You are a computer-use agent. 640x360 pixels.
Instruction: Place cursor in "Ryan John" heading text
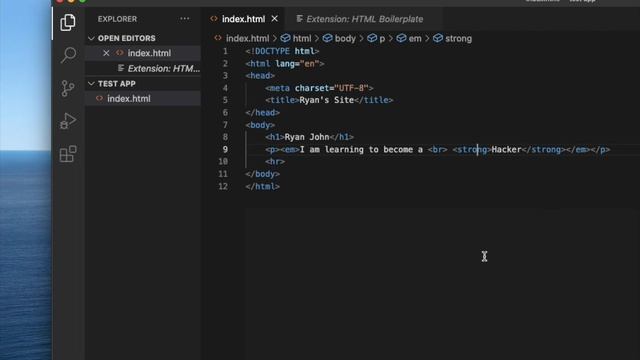(307, 137)
